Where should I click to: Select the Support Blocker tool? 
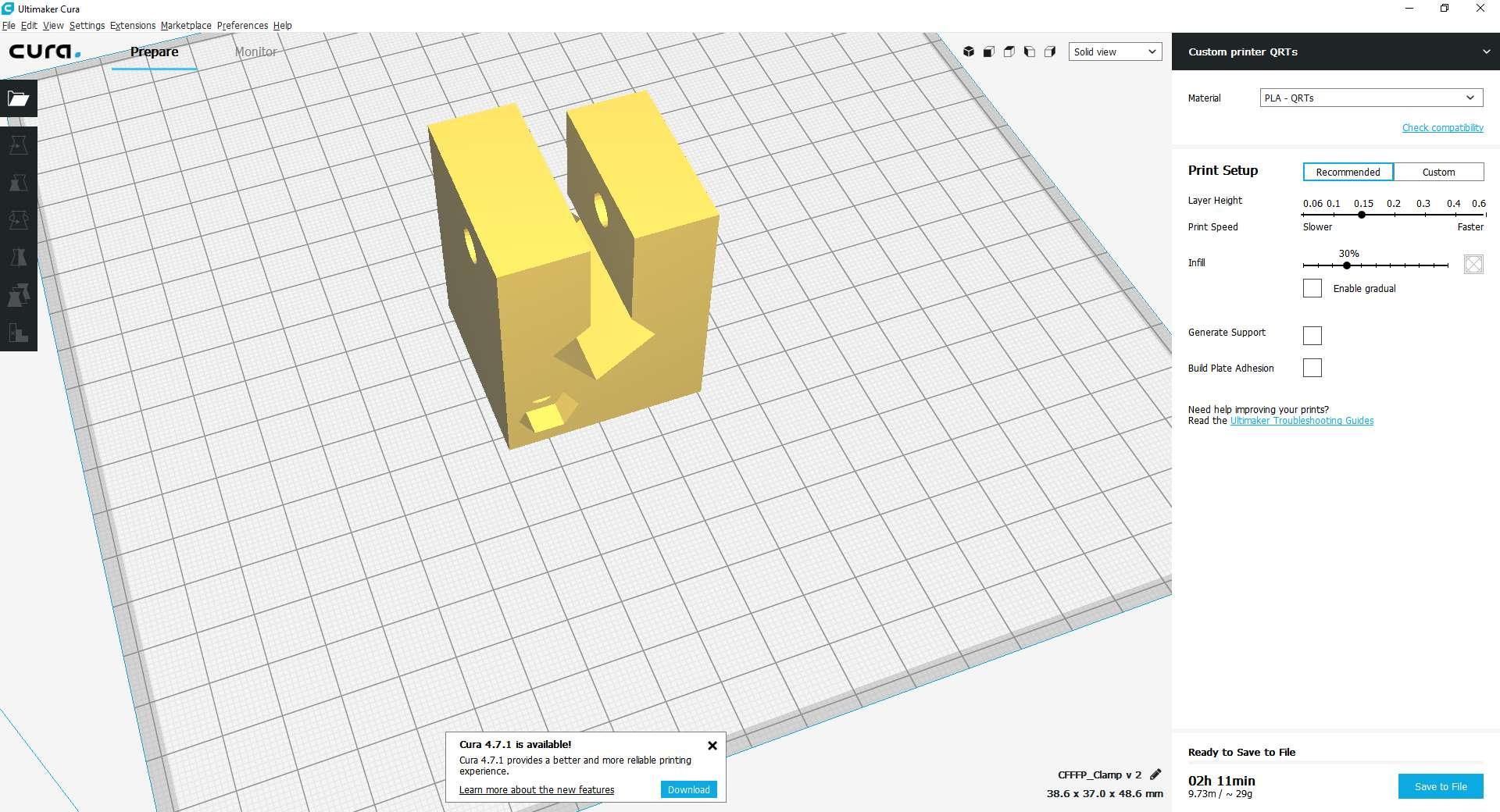(19, 333)
